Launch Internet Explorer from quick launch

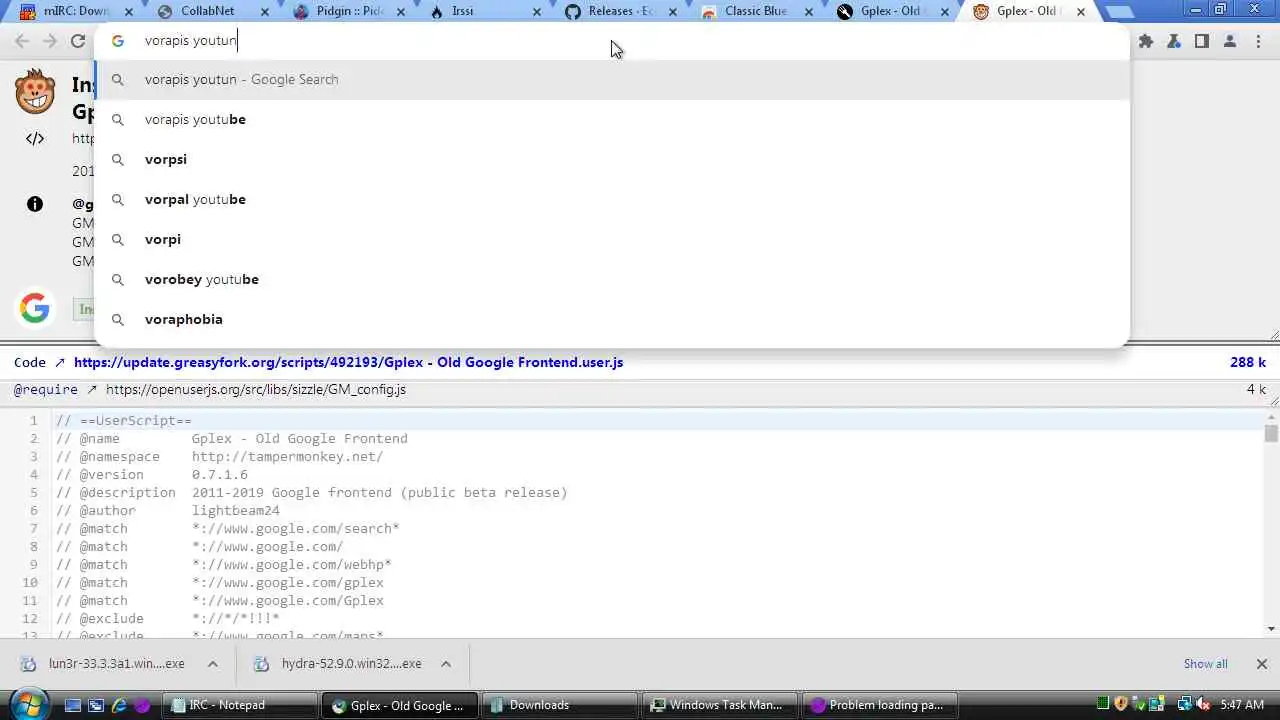coord(120,705)
